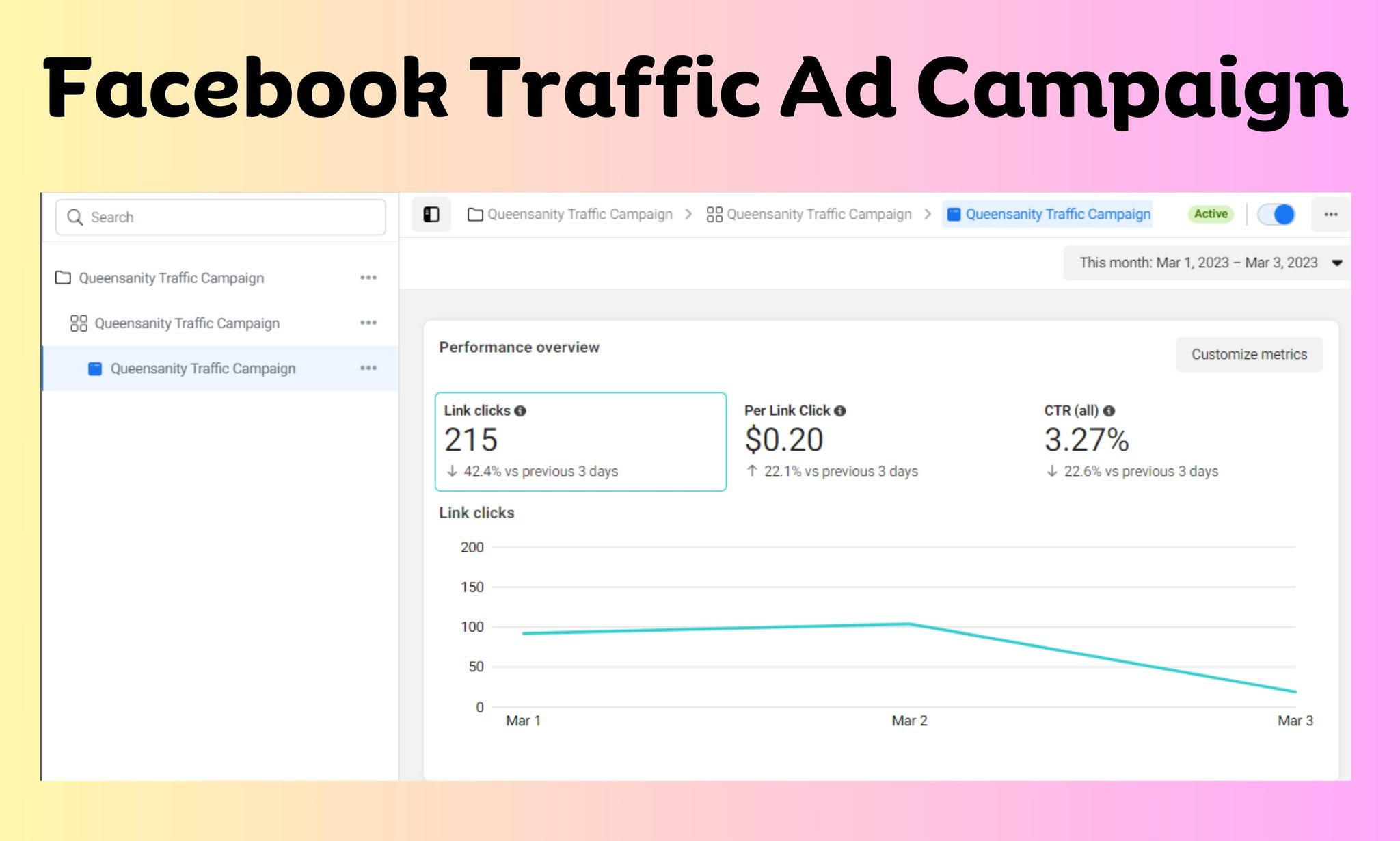
Task: Select the ad set row in sidebar
Action: 220,323
